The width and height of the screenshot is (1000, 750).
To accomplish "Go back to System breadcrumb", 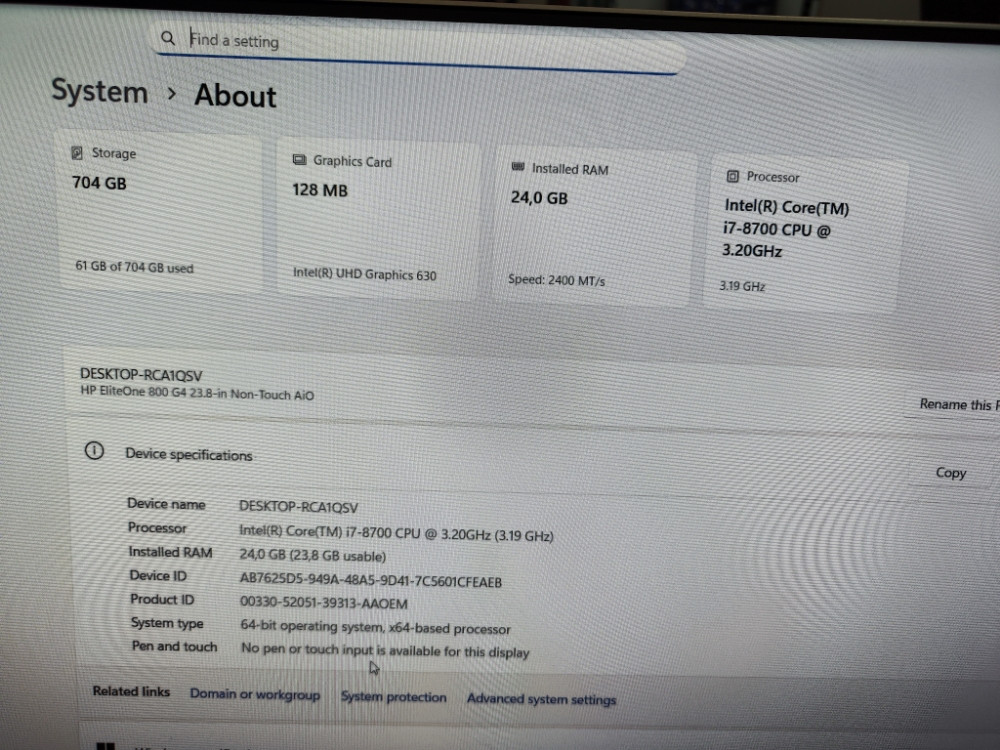I will 99,91.
